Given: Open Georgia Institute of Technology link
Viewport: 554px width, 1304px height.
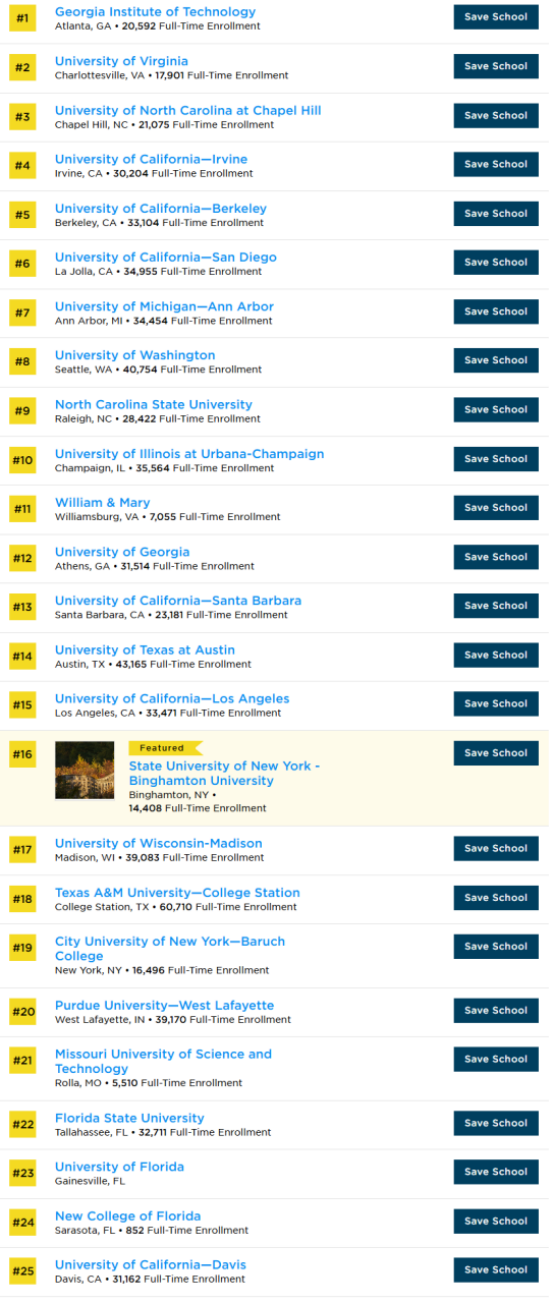Looking at the screenshot, I should pos(155,12).
